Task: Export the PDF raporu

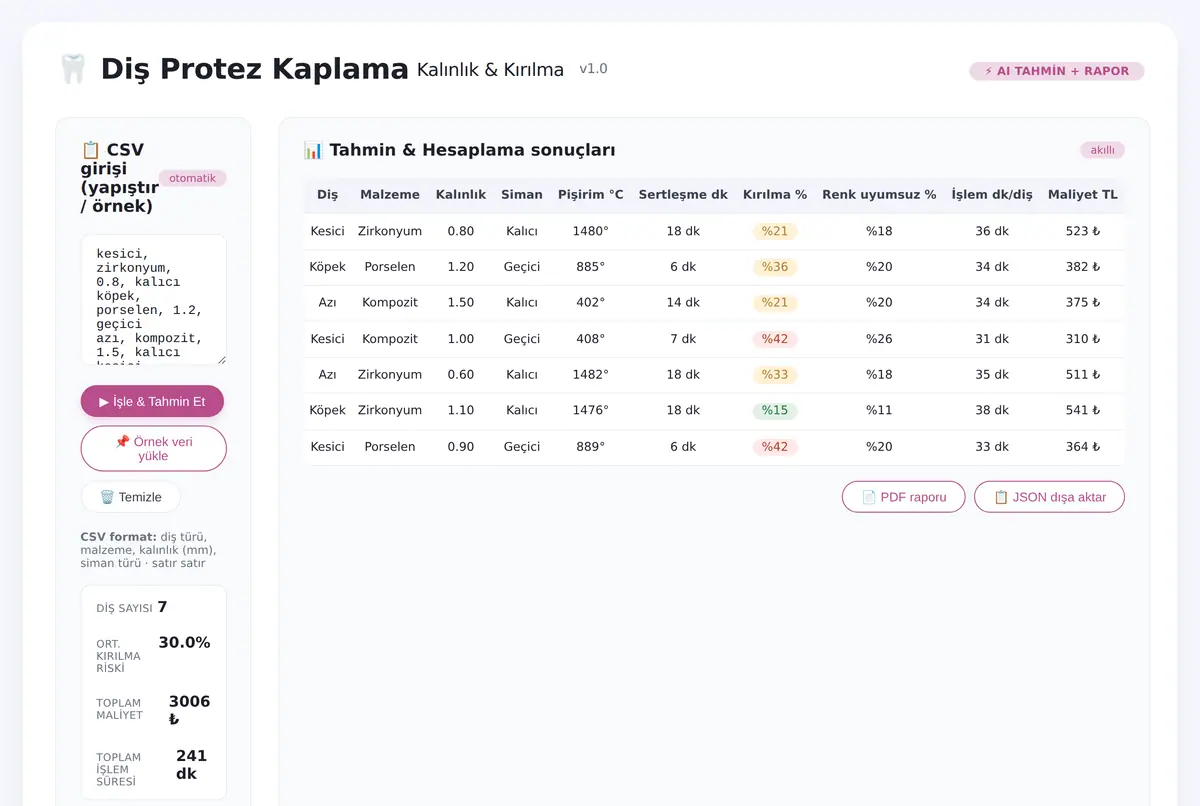Action: pyautogui.click(x=904, y=497)
